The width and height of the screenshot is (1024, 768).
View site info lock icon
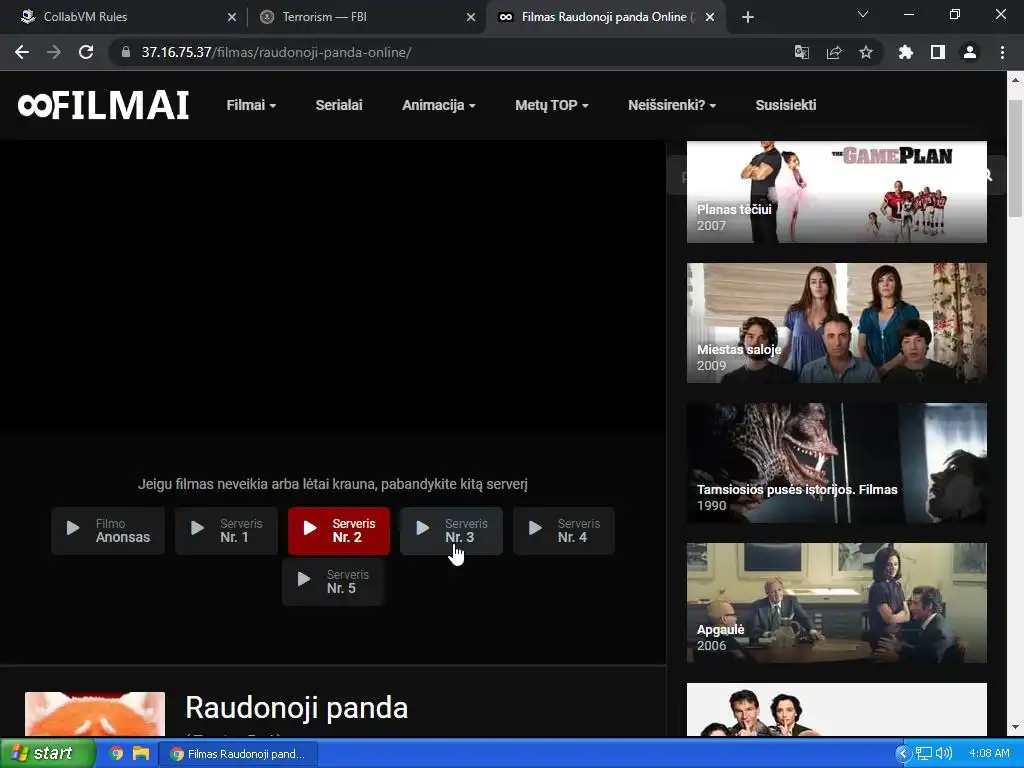coord(126,52)
